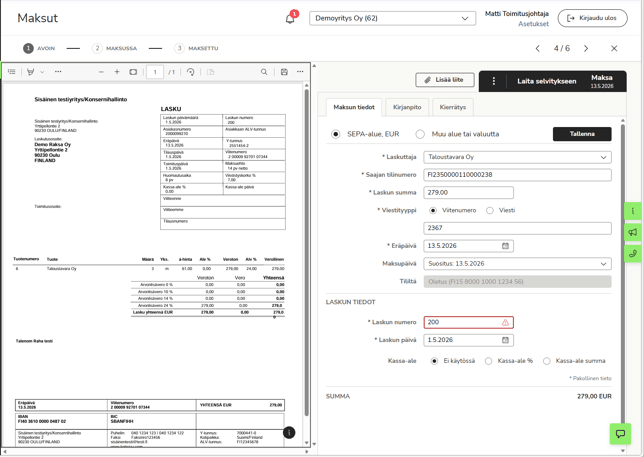The image size is (644, 457).
Task: Open Asetukset settings link
Action: pyautogui.click(x=533, y=24)
